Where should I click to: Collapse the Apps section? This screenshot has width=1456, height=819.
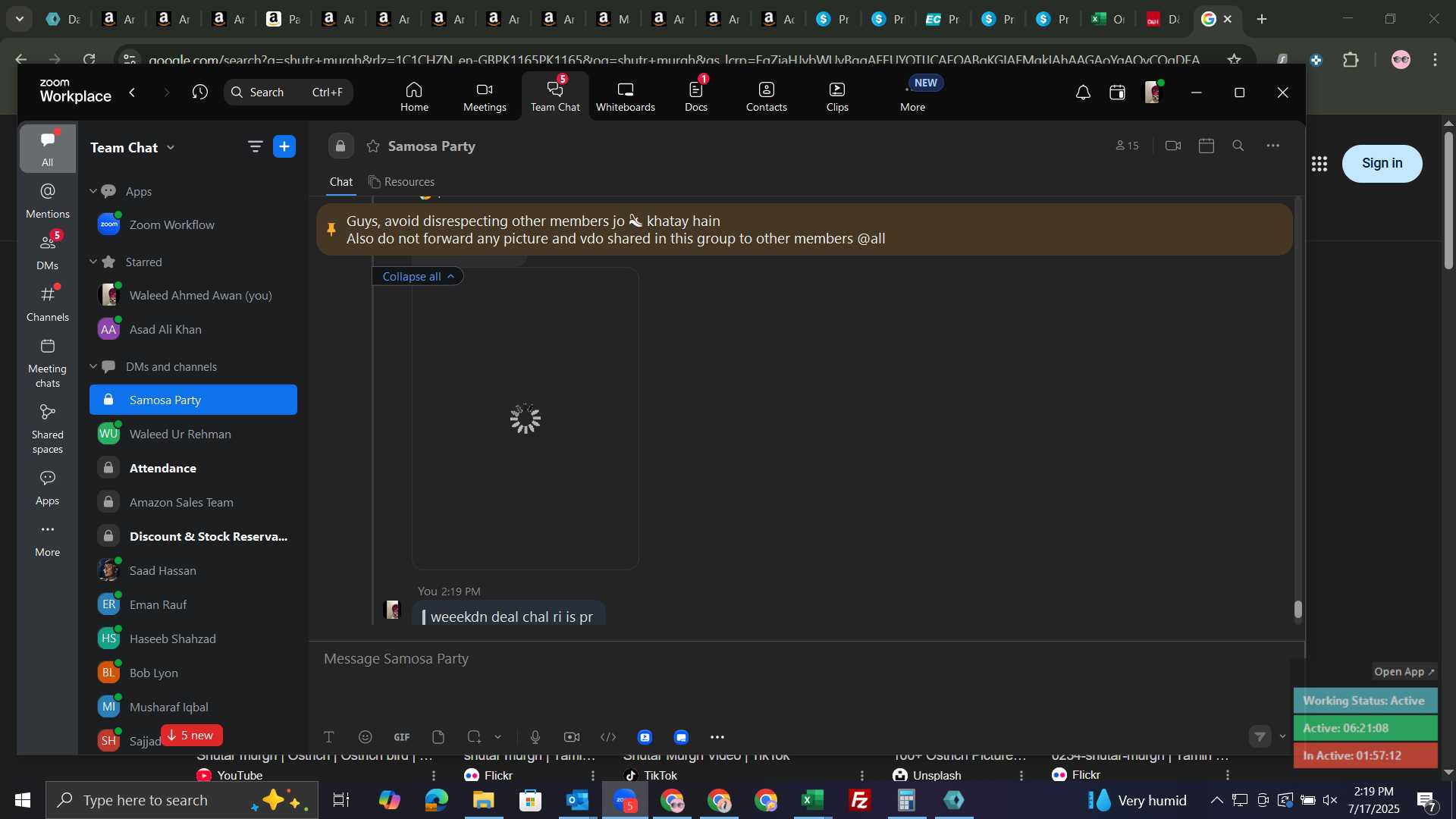coord(93,191)
